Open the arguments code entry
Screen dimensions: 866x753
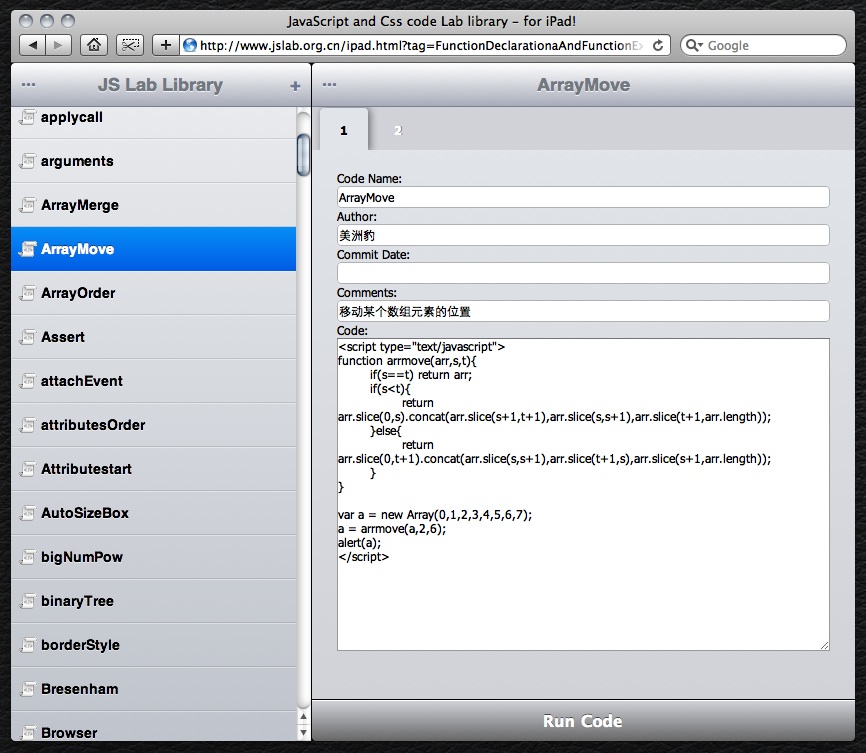pos(154,161)
